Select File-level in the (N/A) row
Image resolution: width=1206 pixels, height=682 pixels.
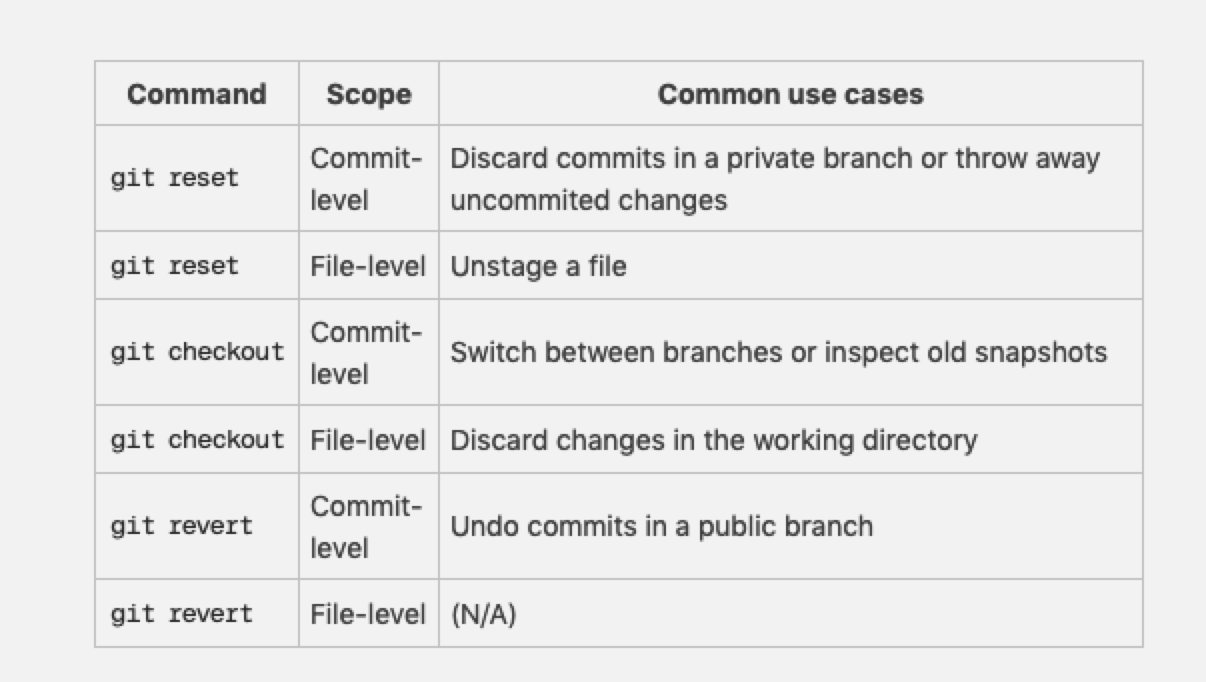[x=368, y=614]
